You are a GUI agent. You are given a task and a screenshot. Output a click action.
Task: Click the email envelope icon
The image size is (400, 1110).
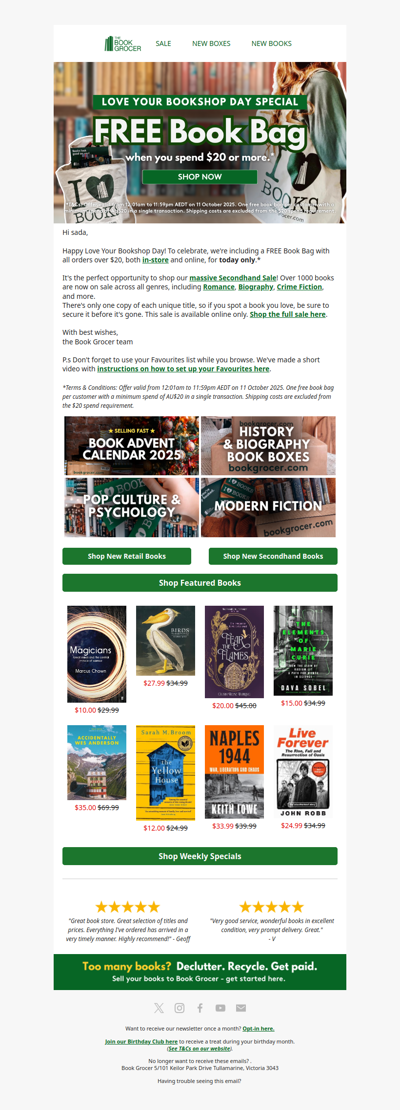pos(241,1008)
